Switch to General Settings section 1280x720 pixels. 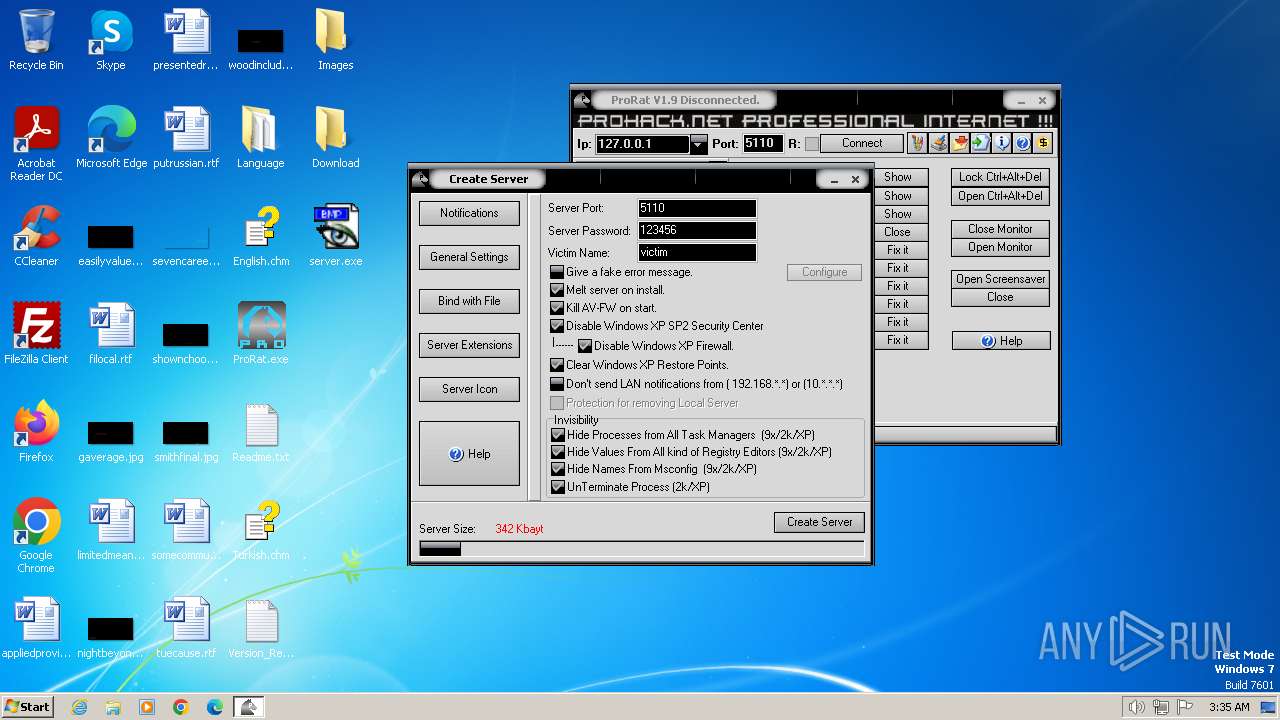coord(469,257)
